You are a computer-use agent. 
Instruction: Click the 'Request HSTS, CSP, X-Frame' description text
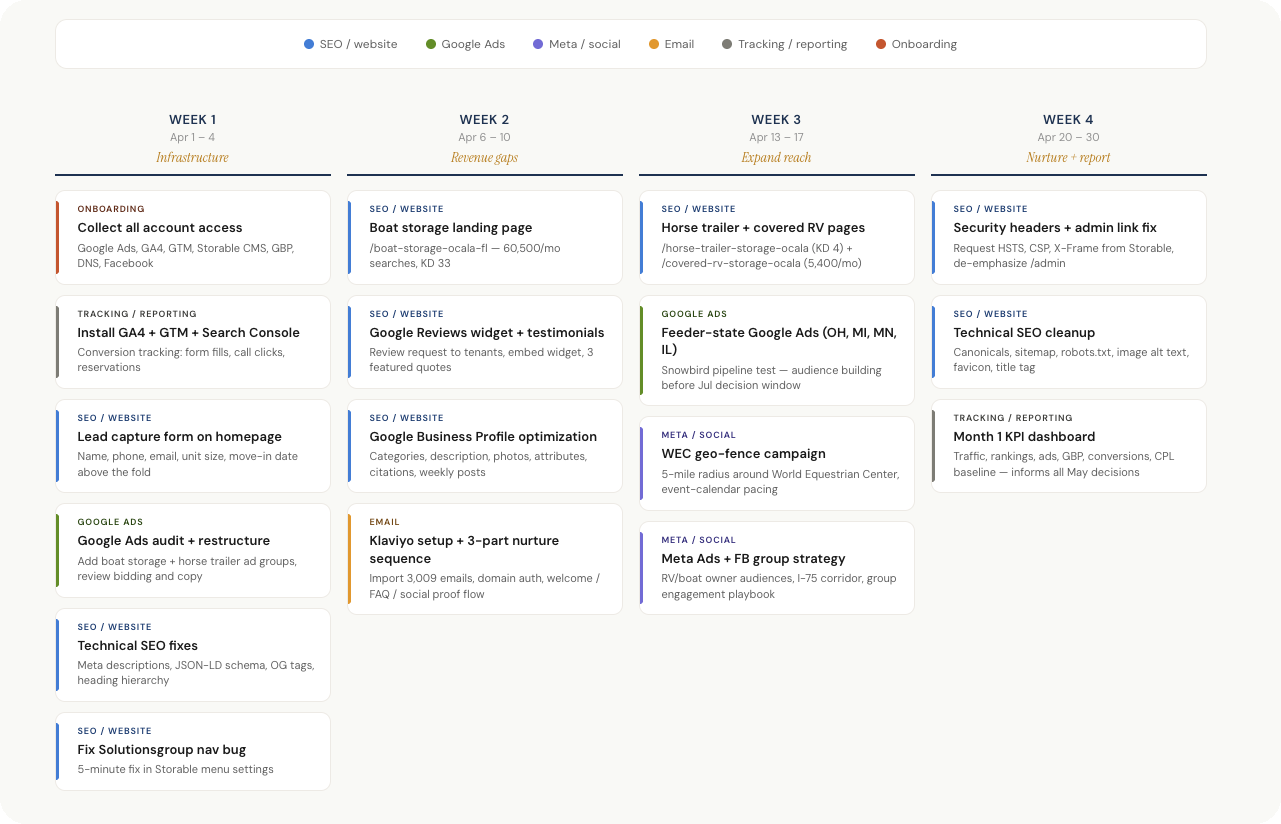[1063, 256]
